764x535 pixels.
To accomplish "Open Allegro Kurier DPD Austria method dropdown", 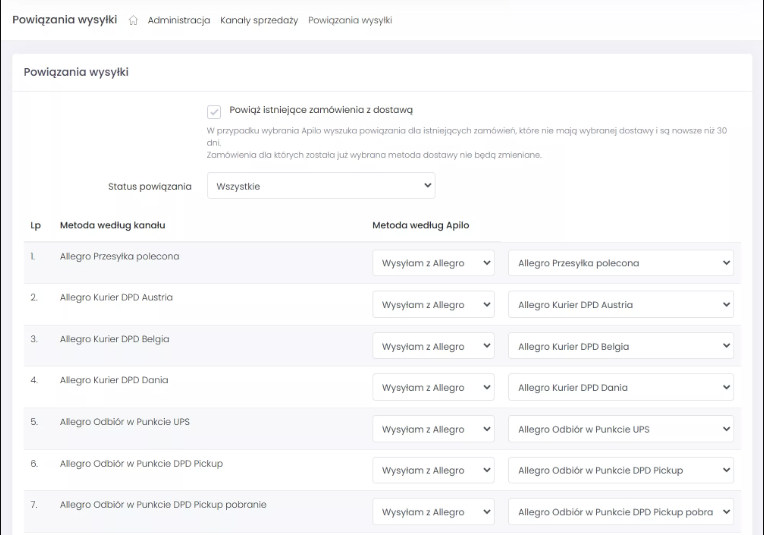I will (621, 305).
